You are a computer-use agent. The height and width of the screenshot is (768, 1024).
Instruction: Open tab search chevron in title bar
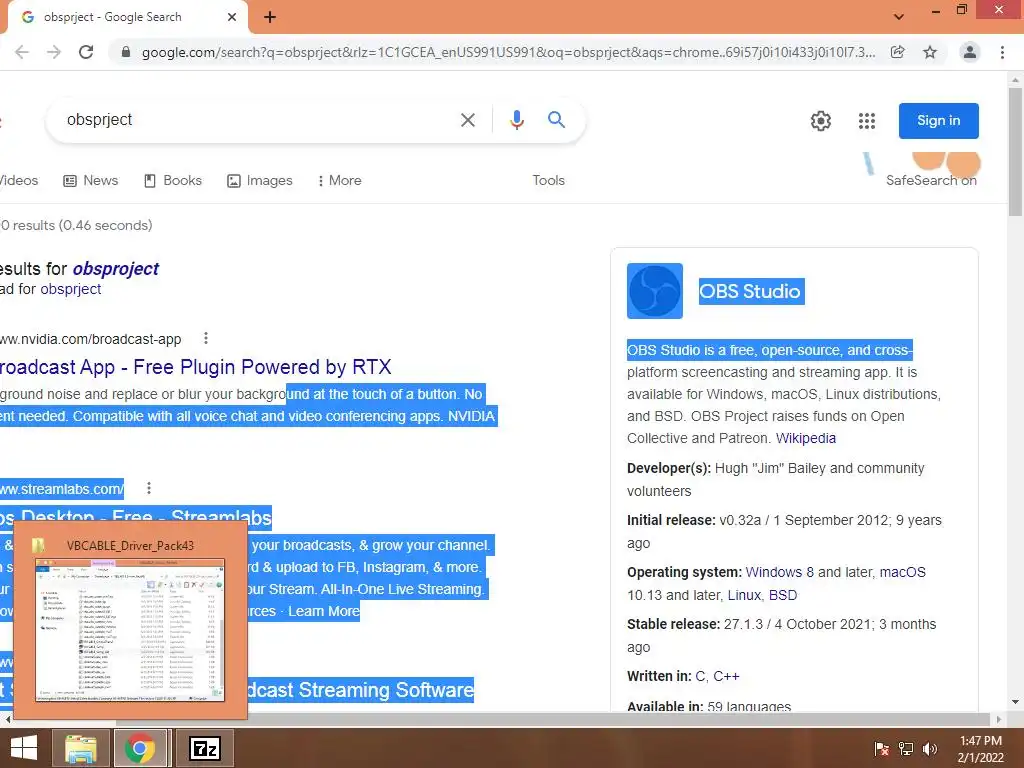tap(899, 17)
